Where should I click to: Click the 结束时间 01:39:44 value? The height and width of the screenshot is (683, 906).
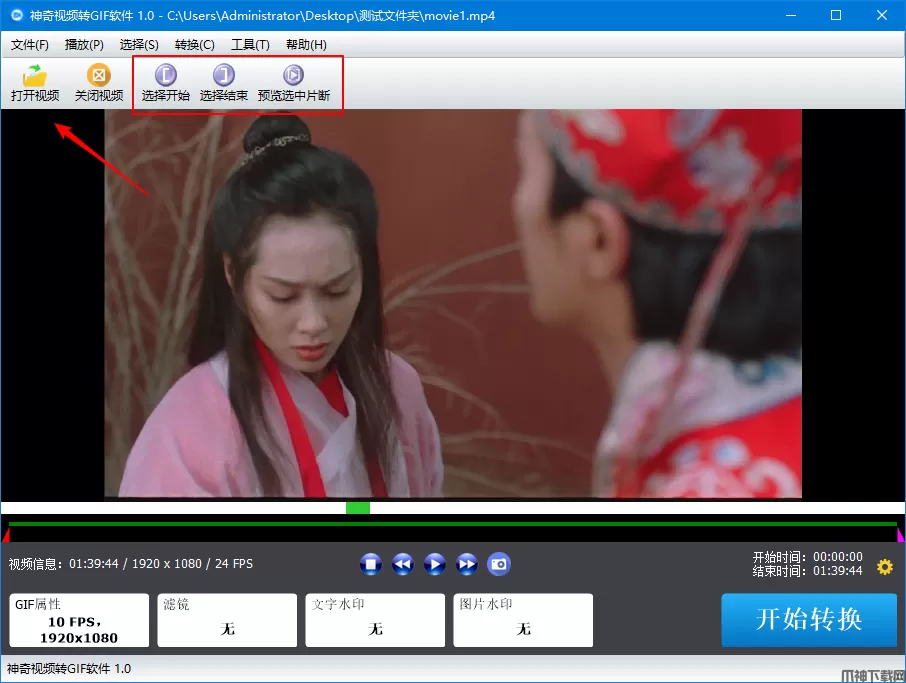tap(838, 571)
